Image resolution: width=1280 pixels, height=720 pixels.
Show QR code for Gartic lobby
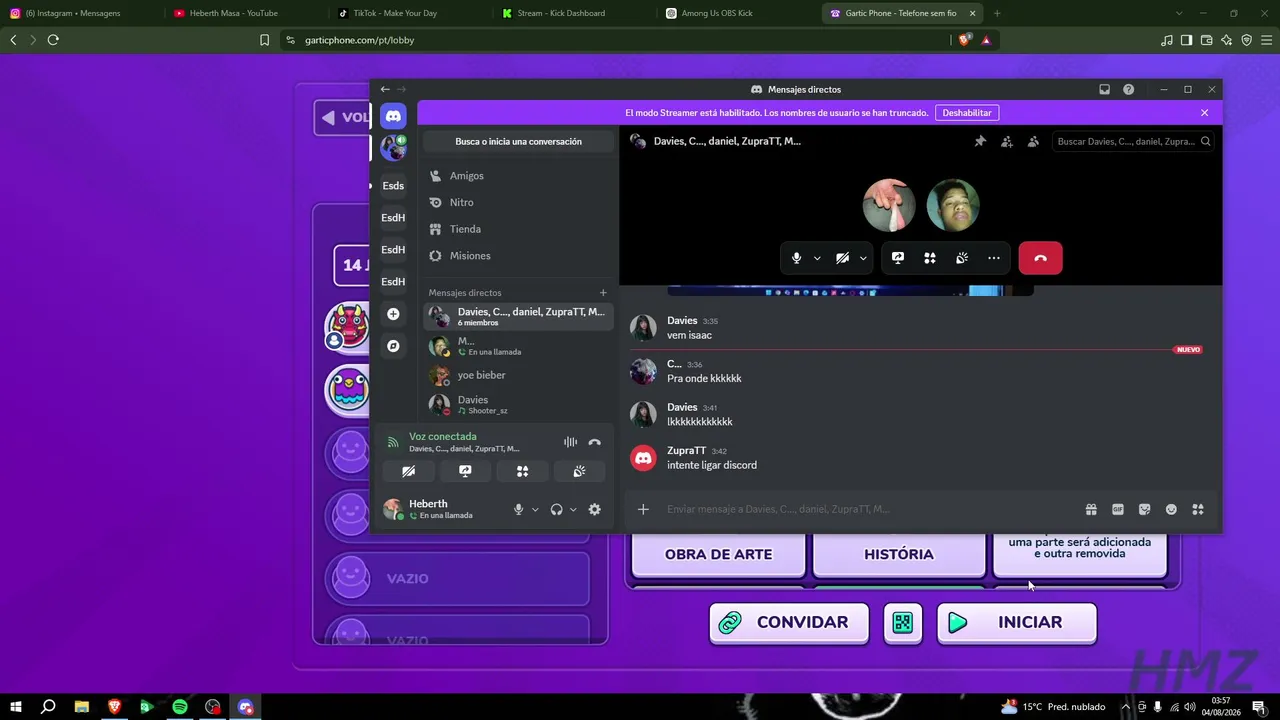(x=903, y=623)
